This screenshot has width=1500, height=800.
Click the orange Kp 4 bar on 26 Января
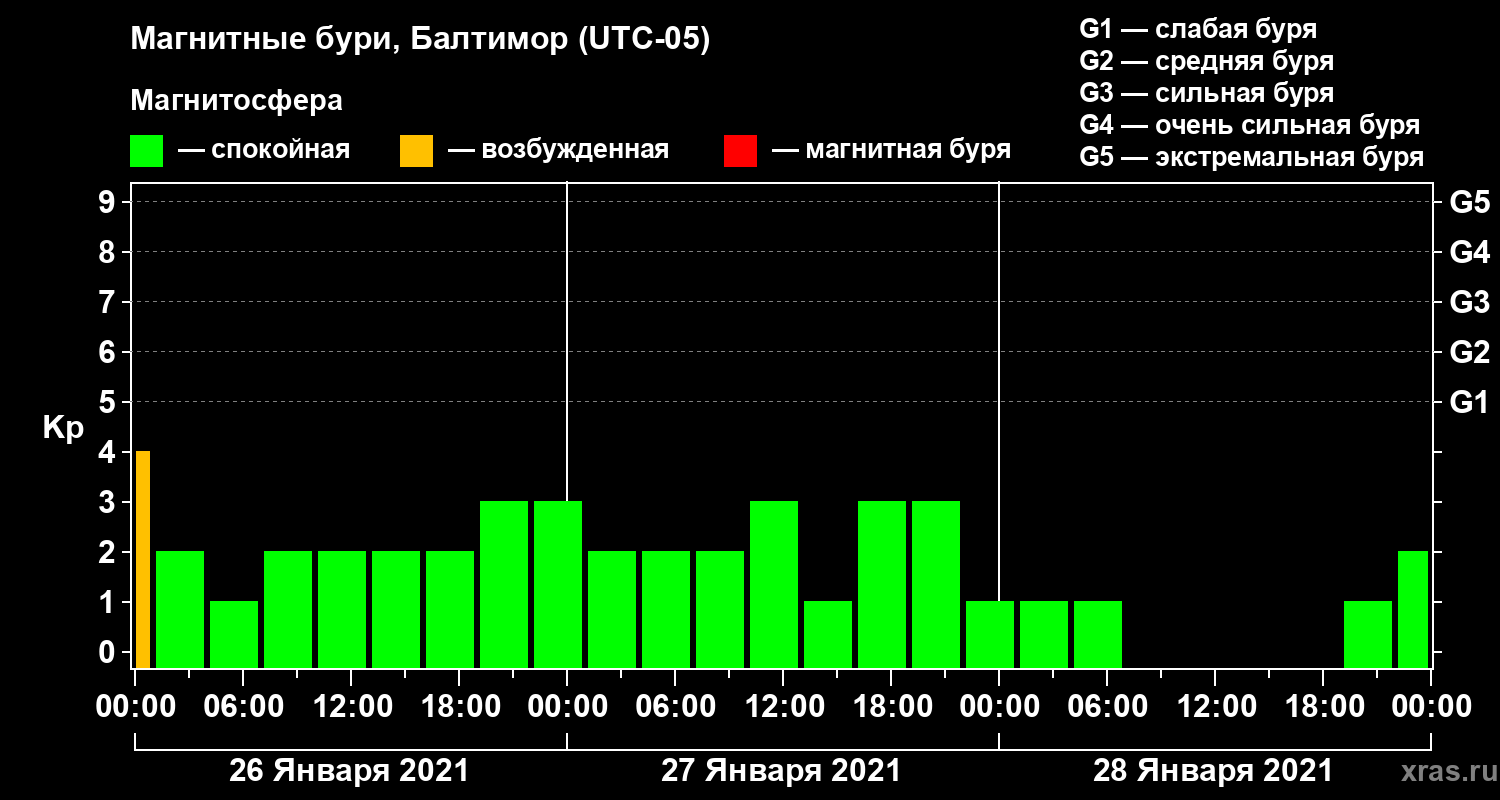pyautogui.click(x=143, y=559)
